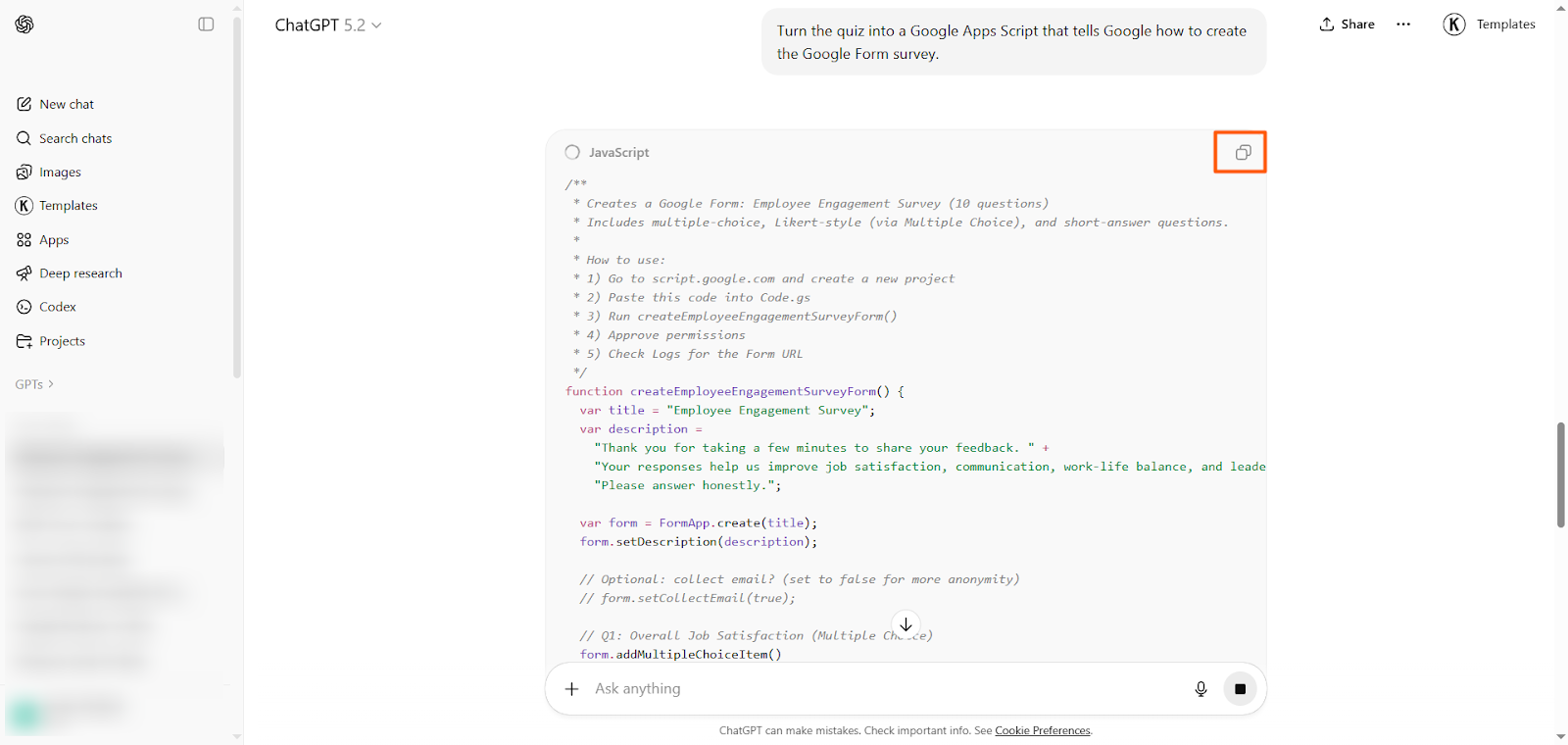Click the ChatGPT logo icon
Screen dimensions: 1568x745
tap(24, 25)
